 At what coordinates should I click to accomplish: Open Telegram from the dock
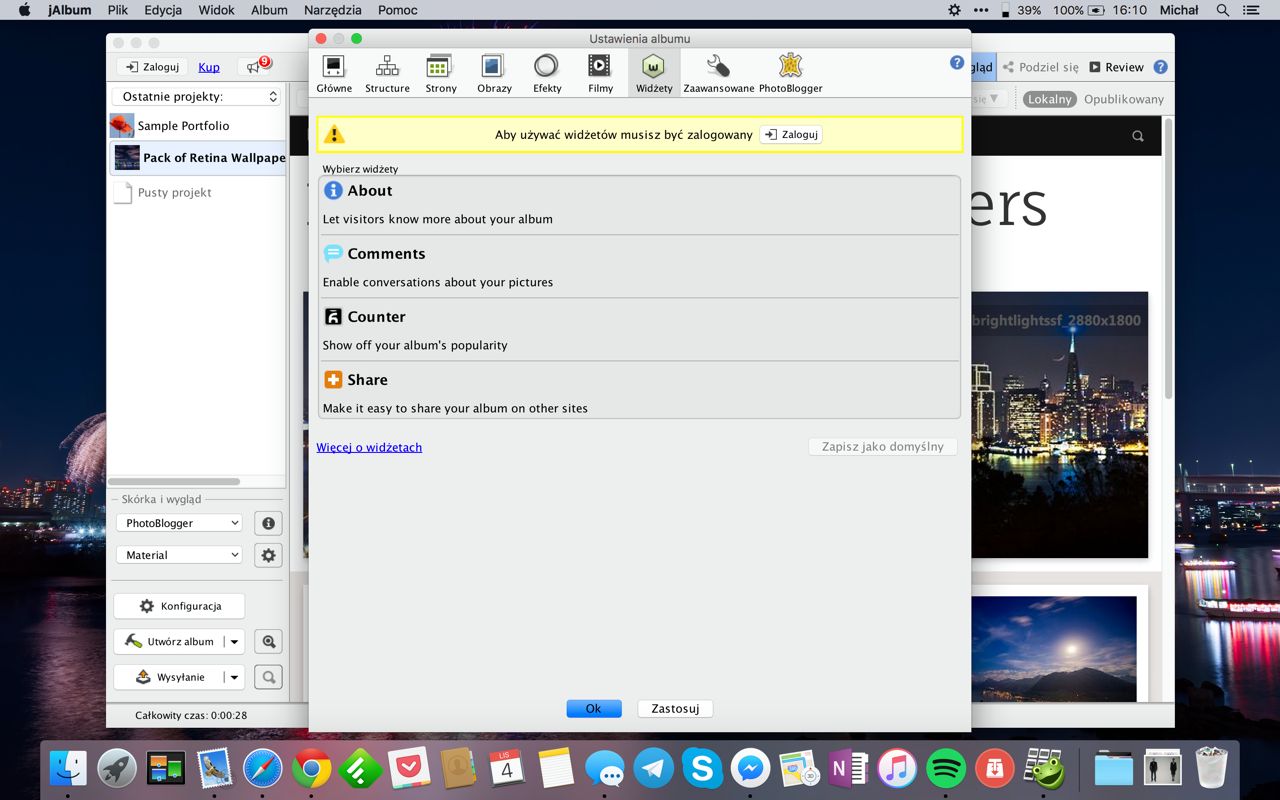point(653,769)
